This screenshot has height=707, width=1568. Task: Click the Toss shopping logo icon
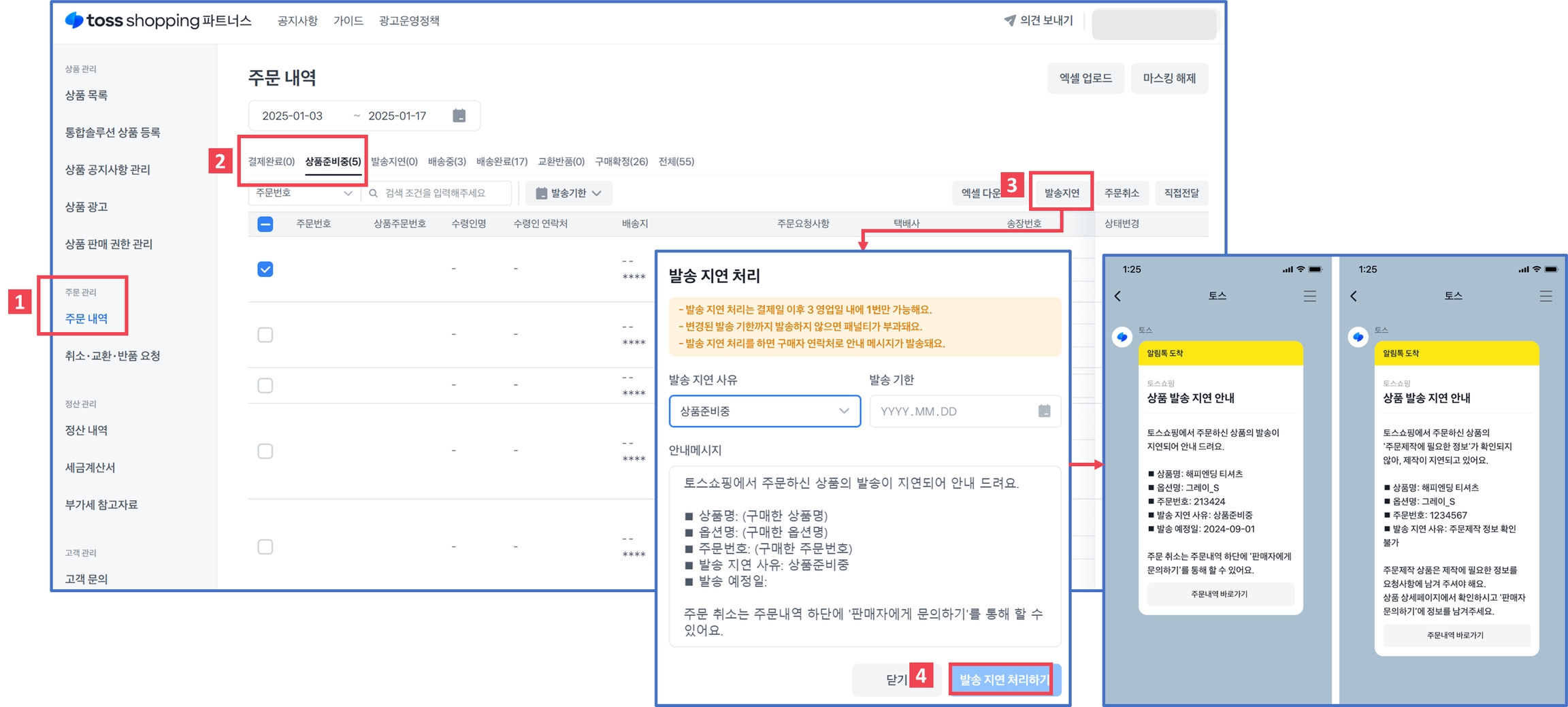[x=74, y=20]
